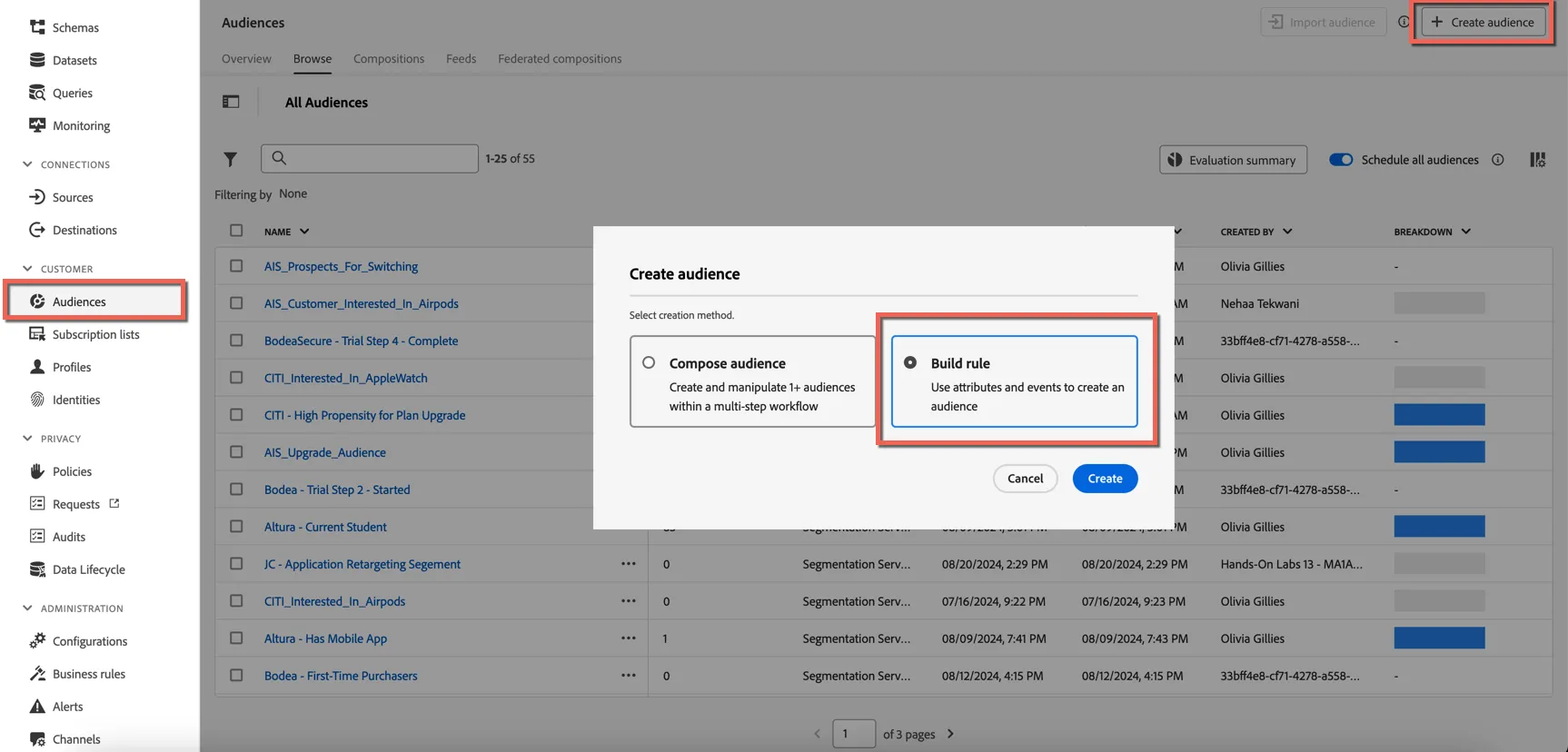Click the Schedule all audiences info icon

click(1497, 159)
